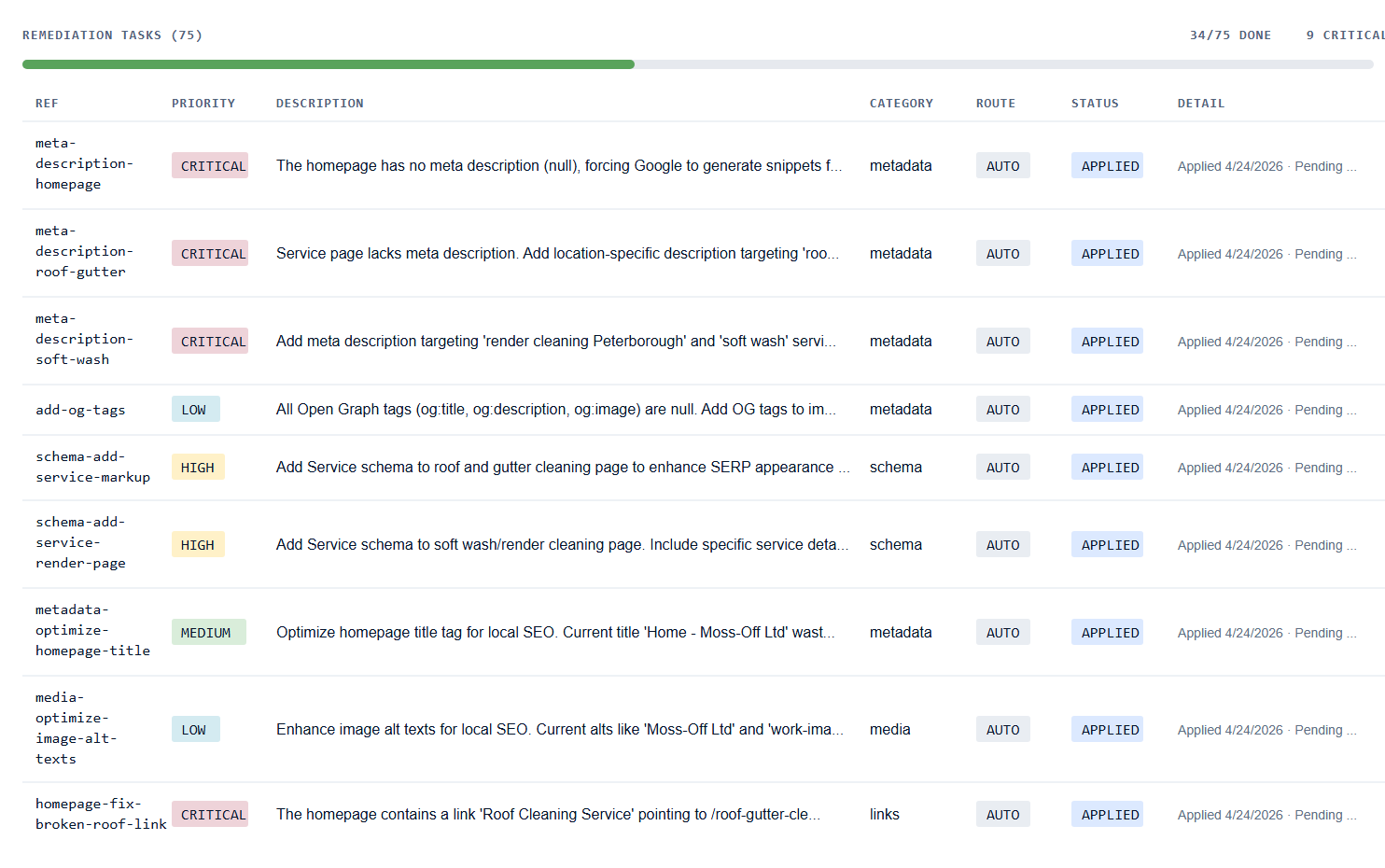Open the add-og-tags task ref
The image size is (1385, 868).
click(x=80, y=410)
